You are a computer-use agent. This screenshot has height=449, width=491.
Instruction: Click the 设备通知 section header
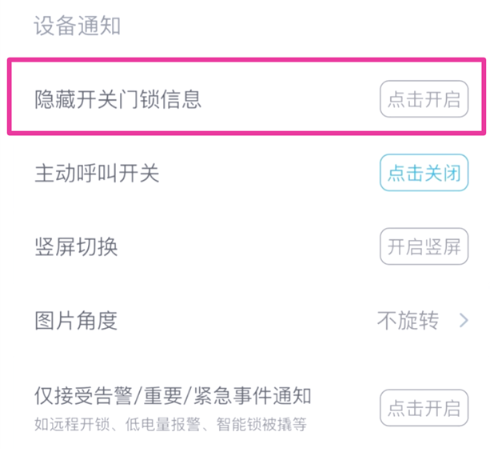point(77,26)
